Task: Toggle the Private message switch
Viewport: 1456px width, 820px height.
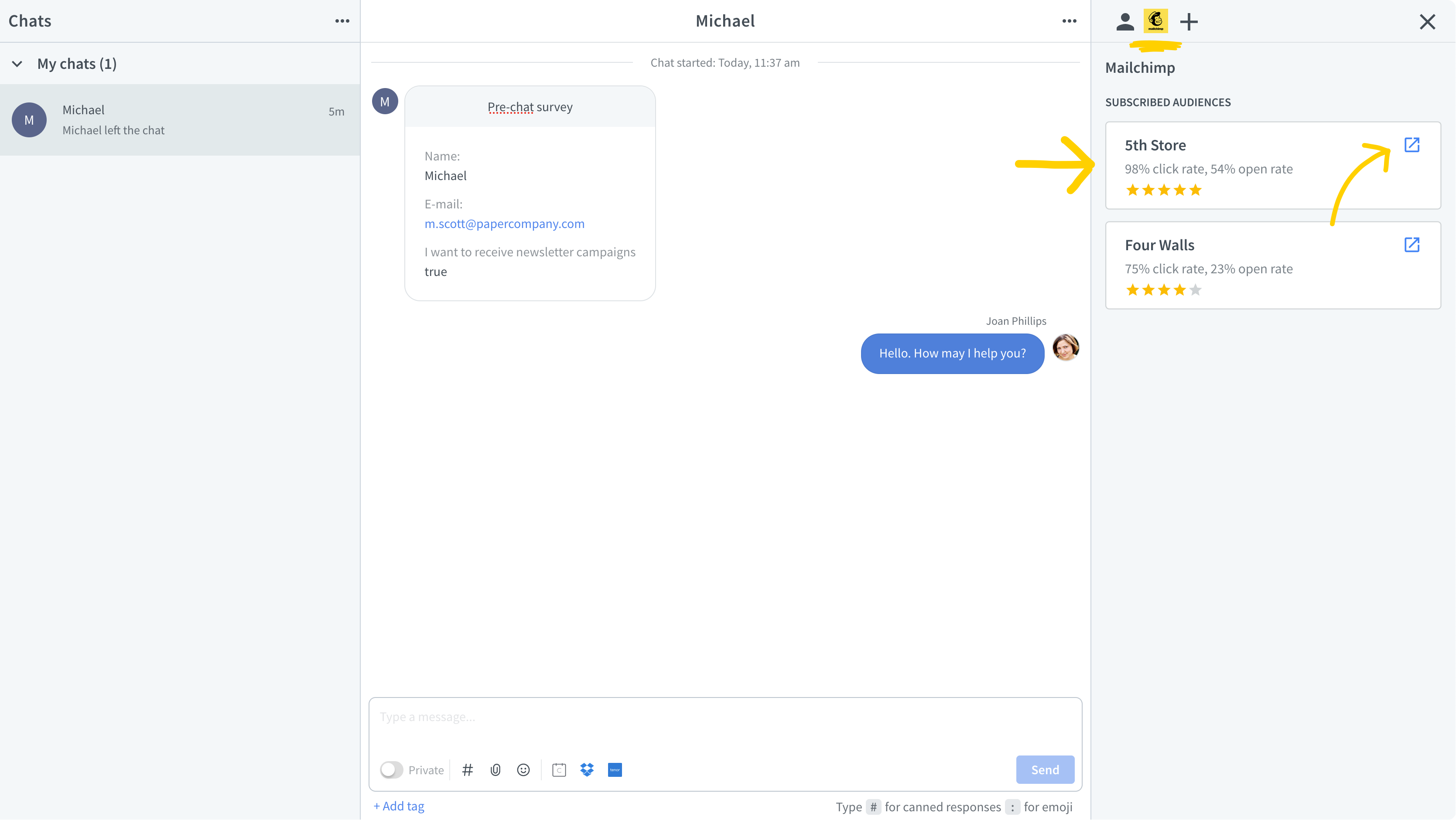Action: coord(391,770)
